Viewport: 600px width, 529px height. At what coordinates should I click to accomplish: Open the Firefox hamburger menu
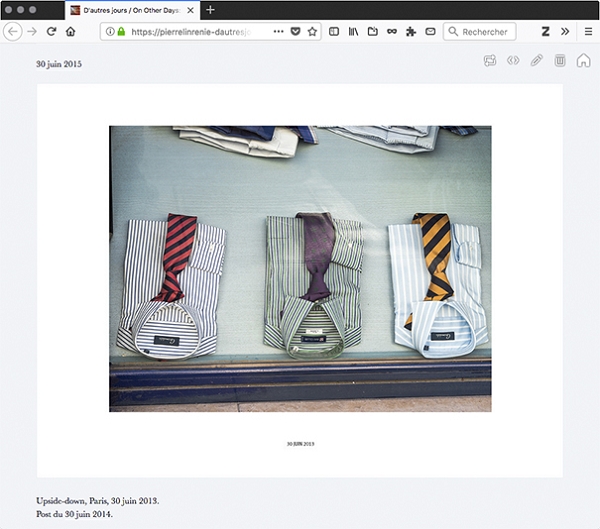(588, 32)
